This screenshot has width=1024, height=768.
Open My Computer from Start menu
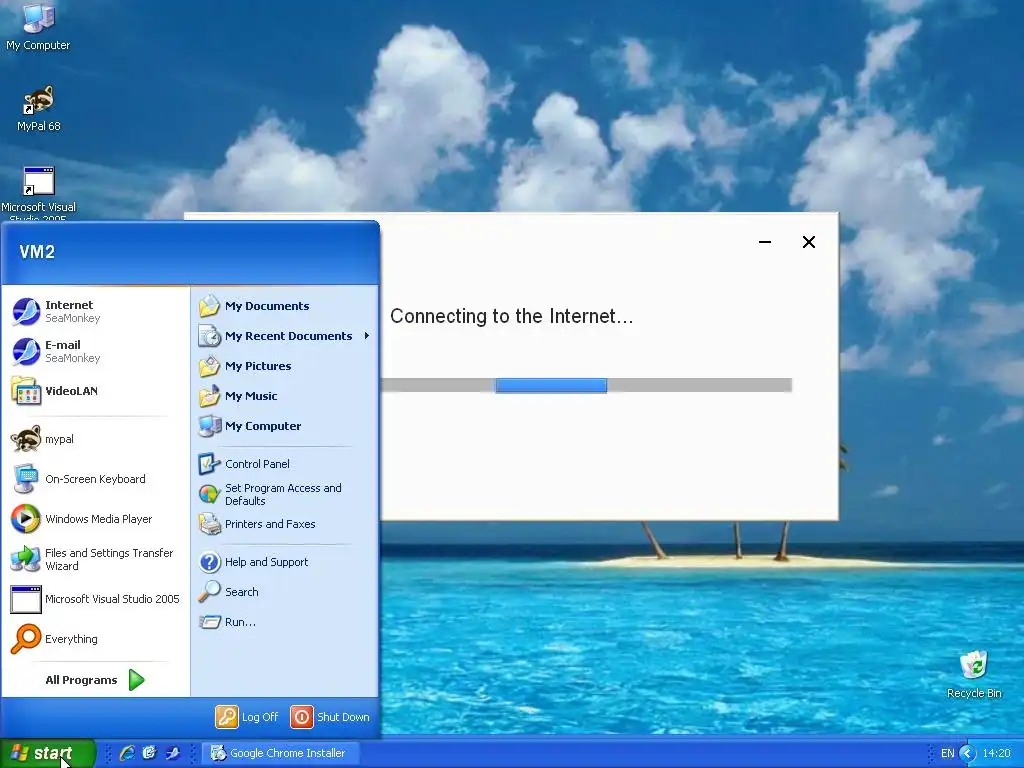pos(284,426)
